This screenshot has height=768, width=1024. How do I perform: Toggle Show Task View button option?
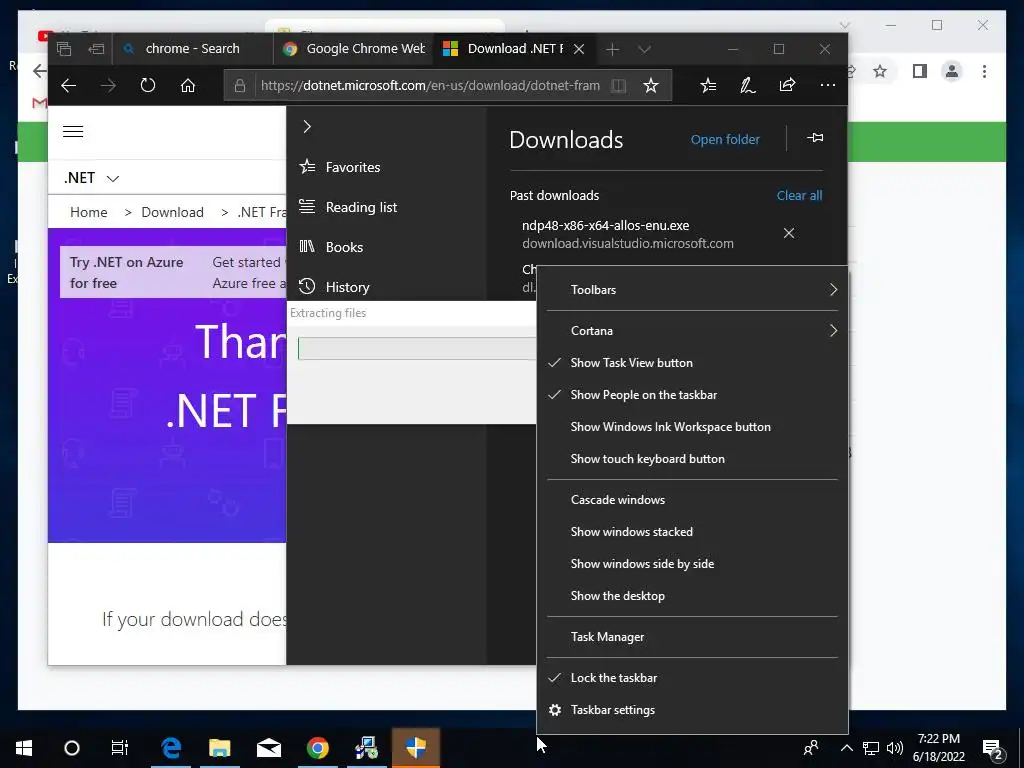[692, 363]
